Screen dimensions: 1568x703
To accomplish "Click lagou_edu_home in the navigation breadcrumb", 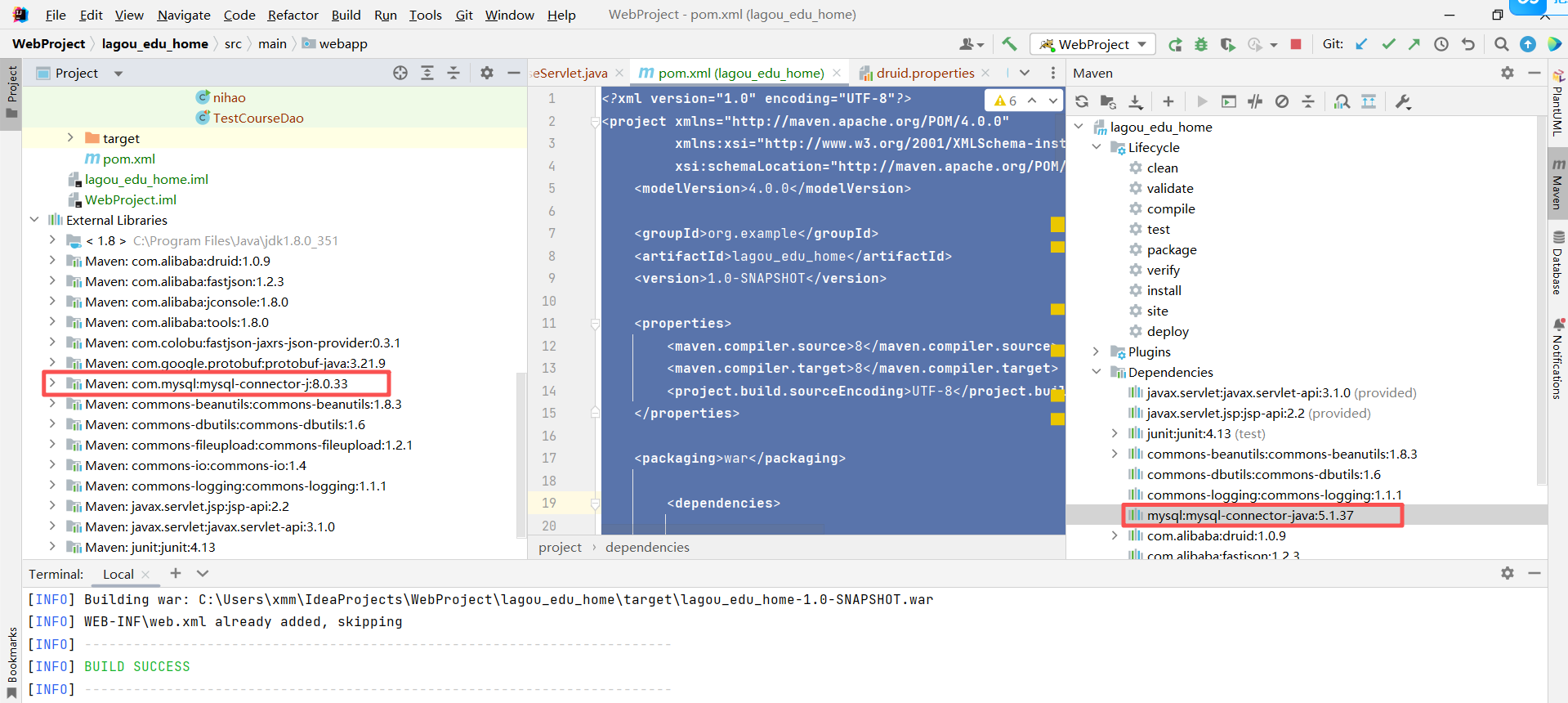I will tap(155, 43).
